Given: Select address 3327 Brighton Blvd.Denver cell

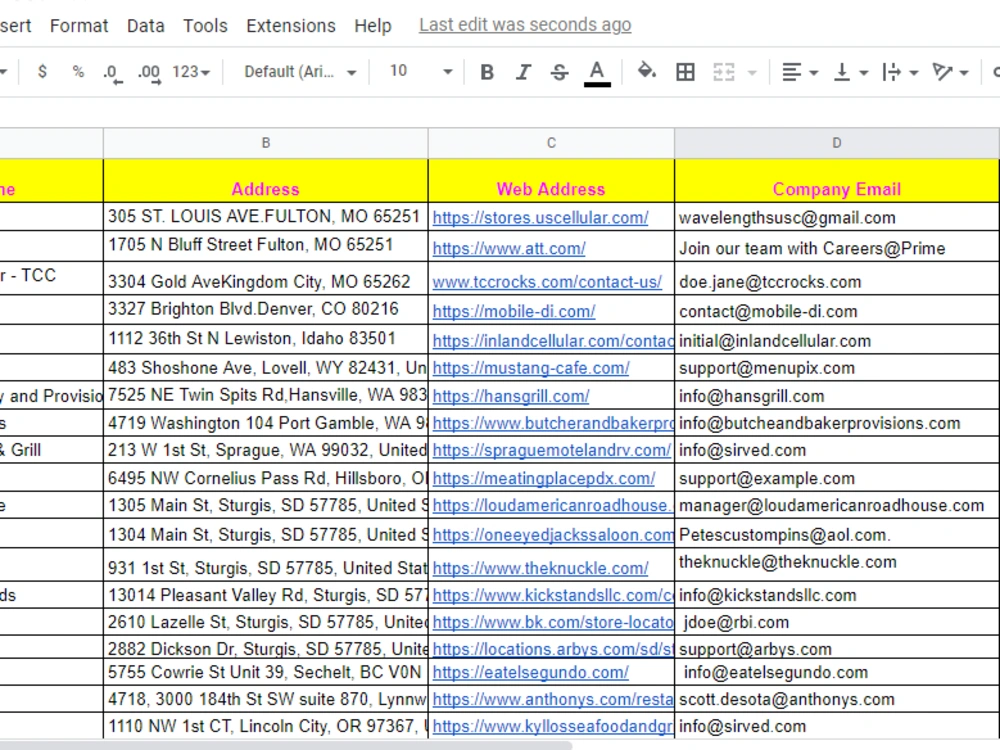Looking at the screenshot, I should [265, 310].
